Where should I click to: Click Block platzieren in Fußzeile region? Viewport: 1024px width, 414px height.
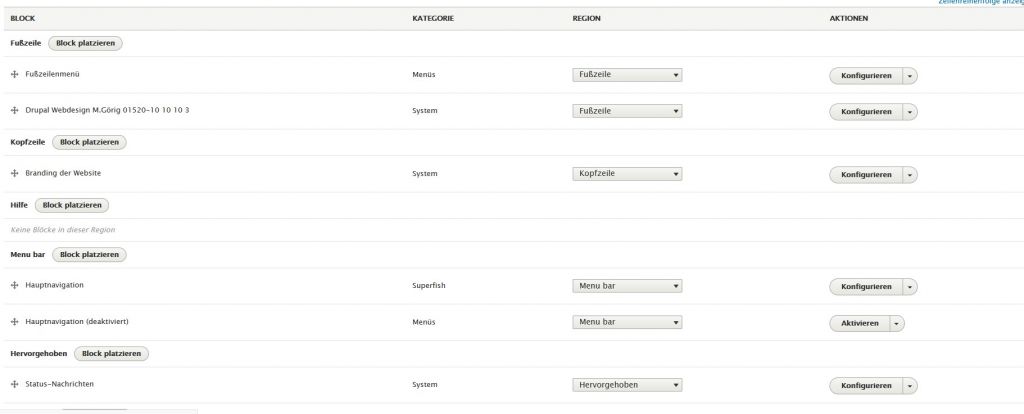click(x=87, y=43)
